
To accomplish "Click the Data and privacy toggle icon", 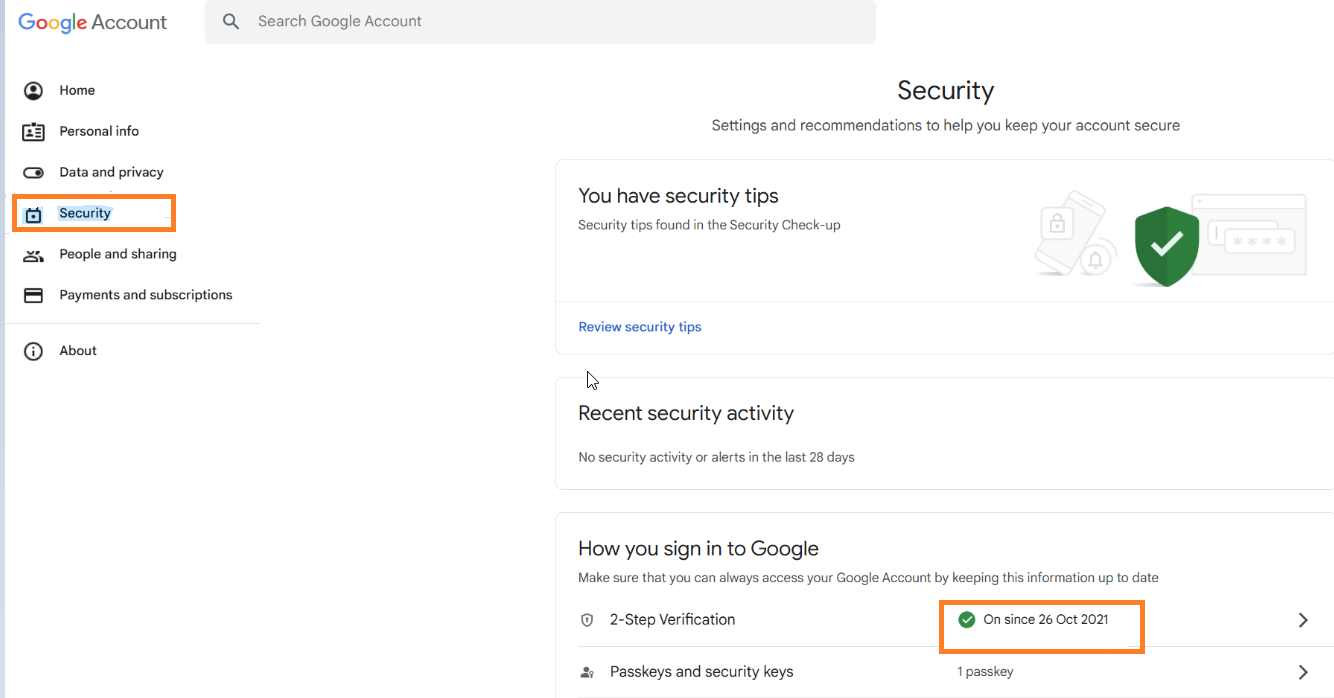I will coord(33,173).
